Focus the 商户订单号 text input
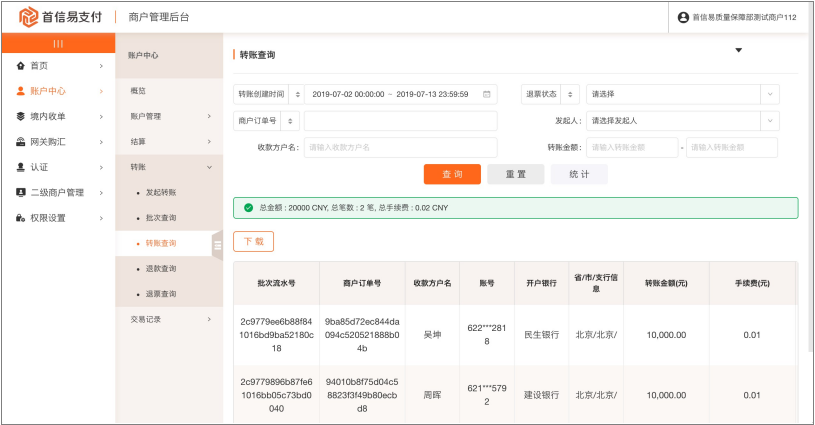 (401, 121)
